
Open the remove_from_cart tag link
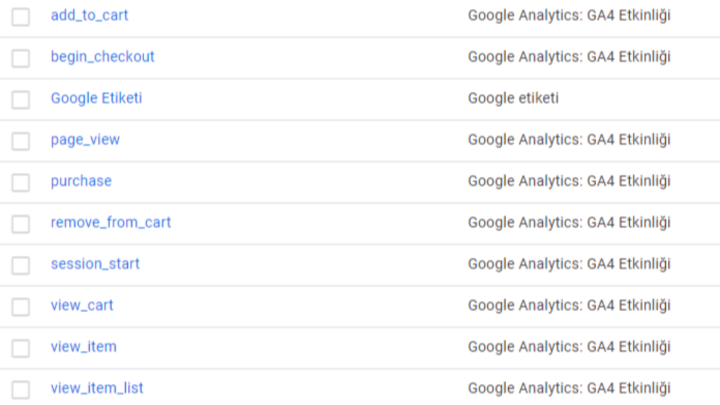point(111,222)
